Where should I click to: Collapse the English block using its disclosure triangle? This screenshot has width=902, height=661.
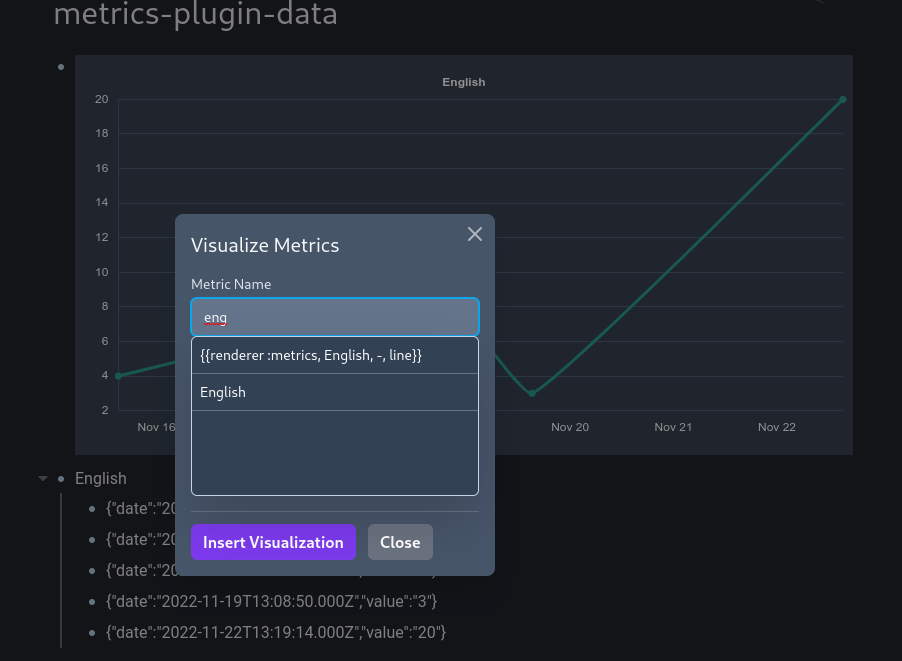[x=42, y=478]
